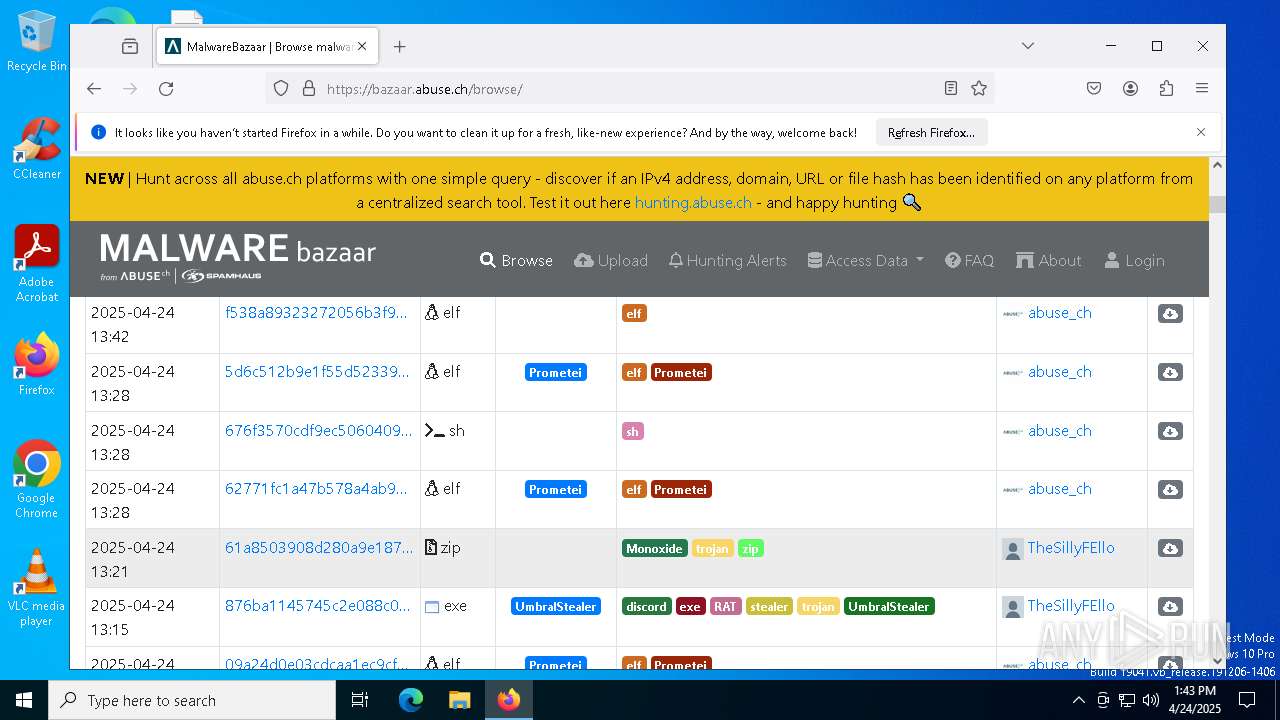Open Recycle Bin desktop icon
Screen dimensions: 1280x720
coord(37,40)
